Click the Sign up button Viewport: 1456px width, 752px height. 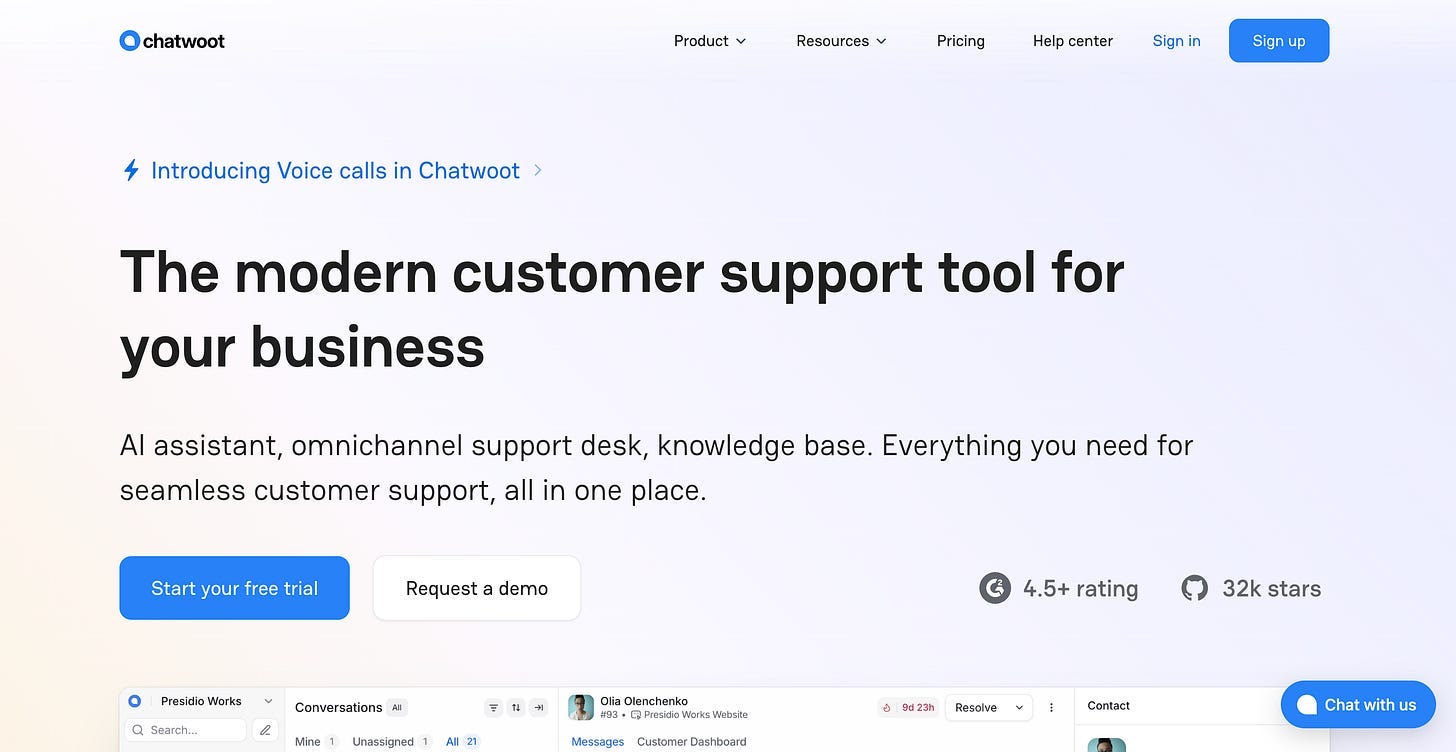tap(1279, 41)
